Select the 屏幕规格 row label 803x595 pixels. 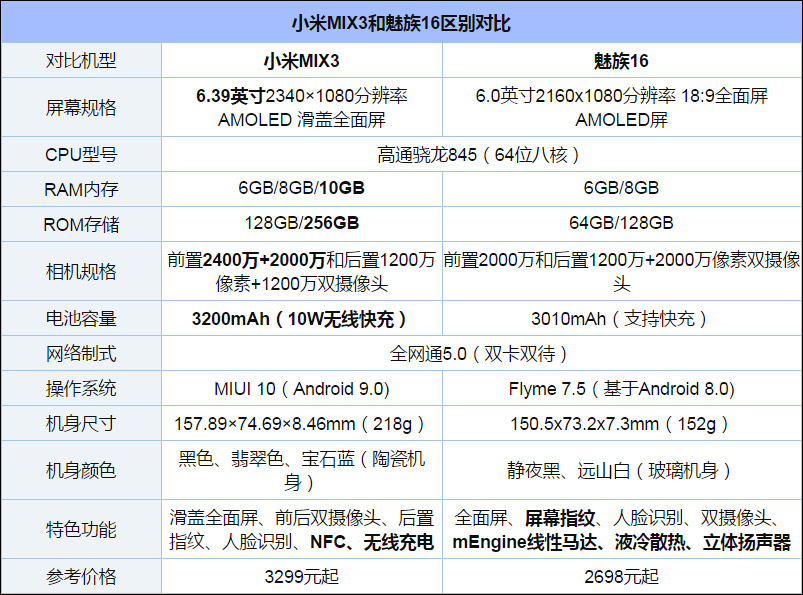point(81,108)
